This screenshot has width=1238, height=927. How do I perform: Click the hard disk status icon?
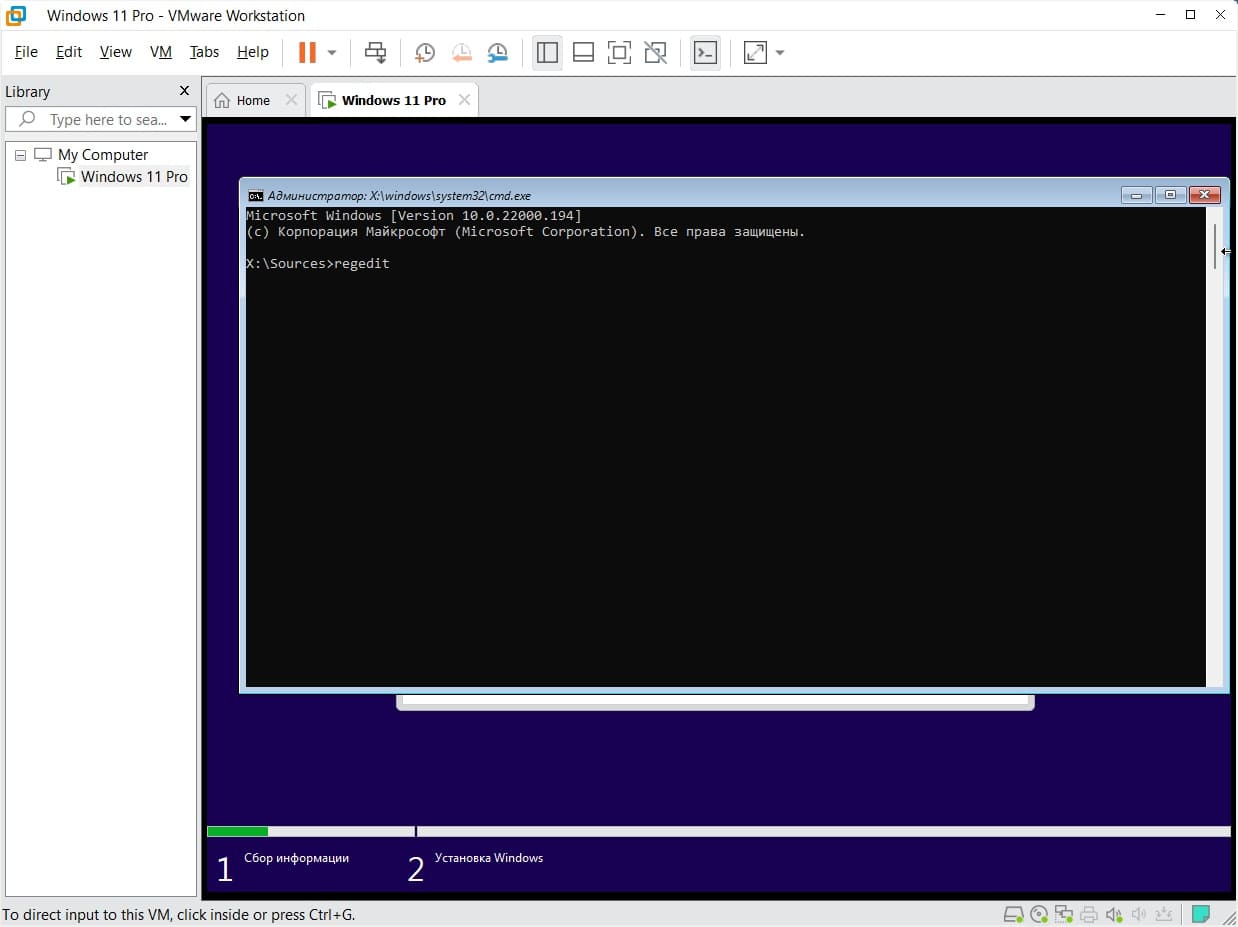click(x=1013, y=914)
